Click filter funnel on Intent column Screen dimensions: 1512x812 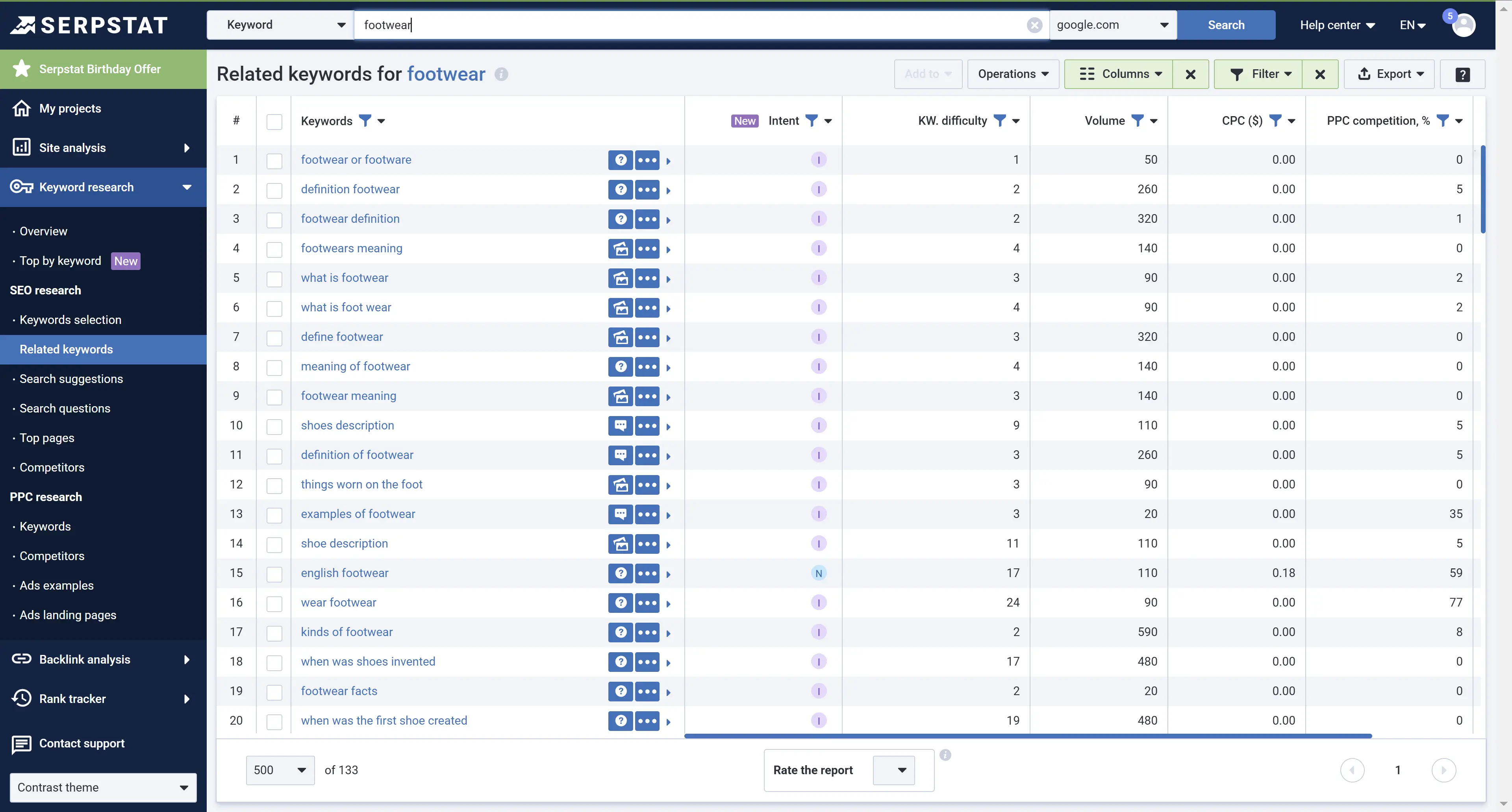(x=812, y=121)
